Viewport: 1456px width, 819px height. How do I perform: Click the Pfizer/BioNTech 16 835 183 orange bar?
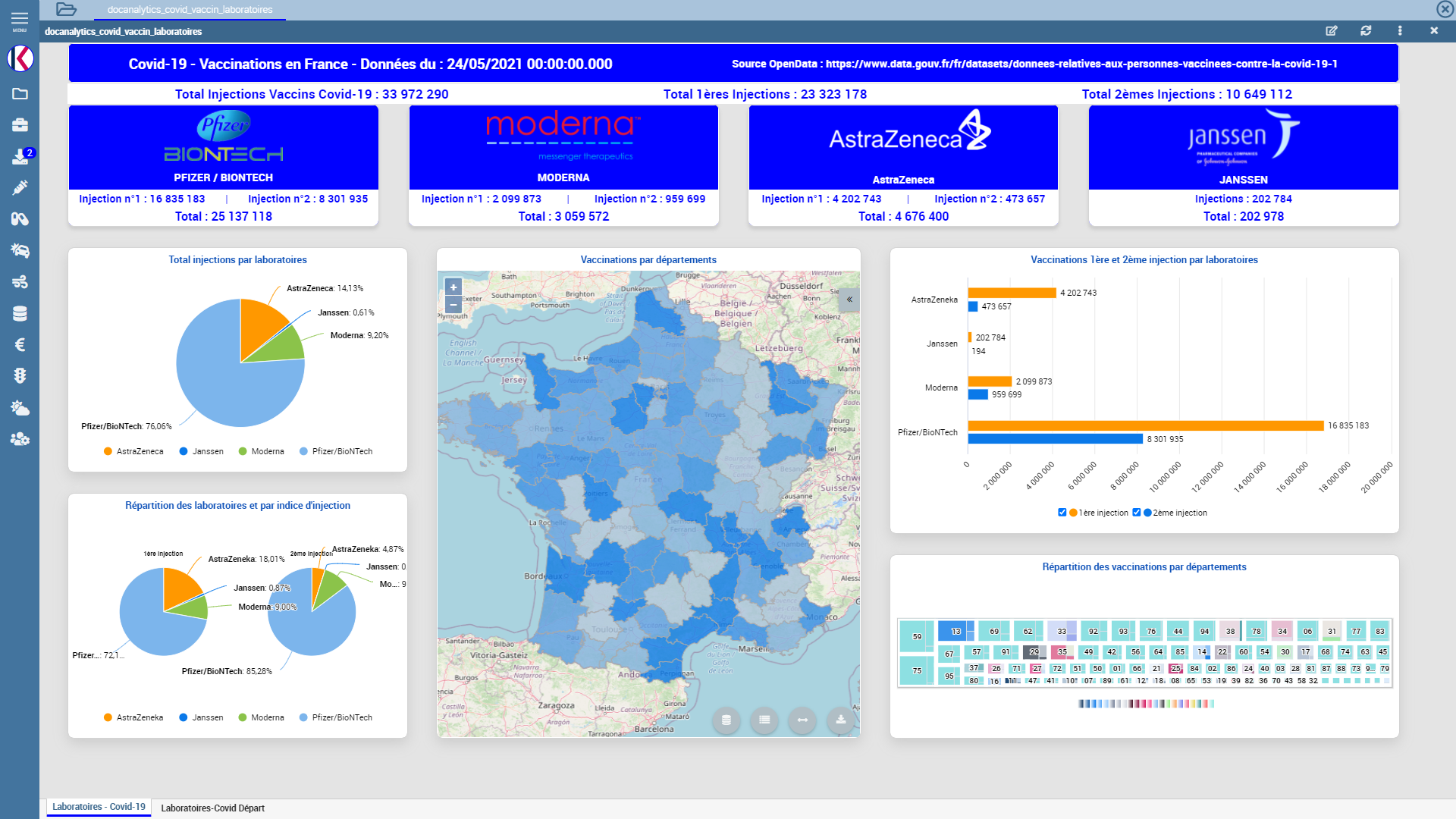click(x=1146, y=425)
